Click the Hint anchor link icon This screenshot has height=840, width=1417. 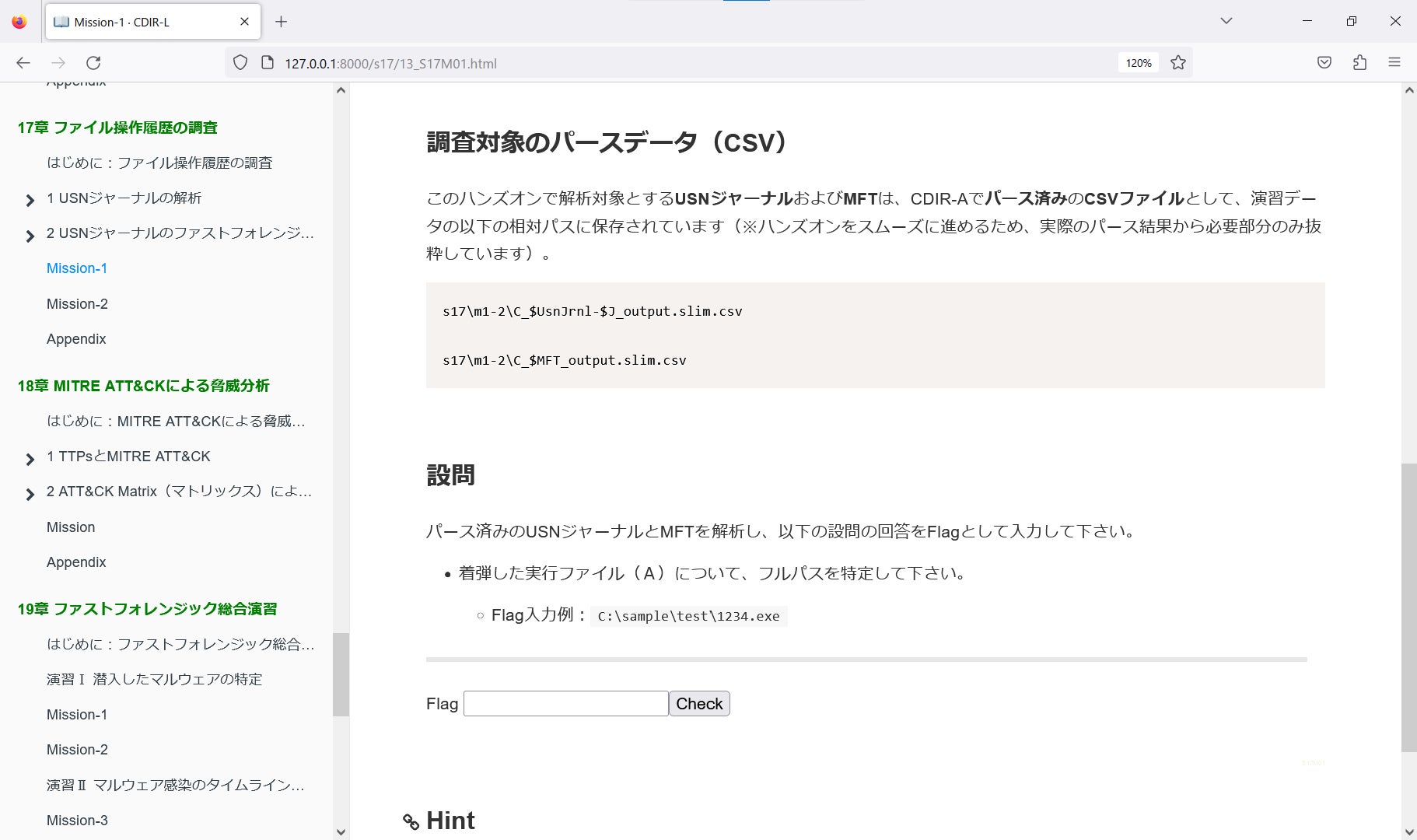pyautogui.click(x=411, y=821)
